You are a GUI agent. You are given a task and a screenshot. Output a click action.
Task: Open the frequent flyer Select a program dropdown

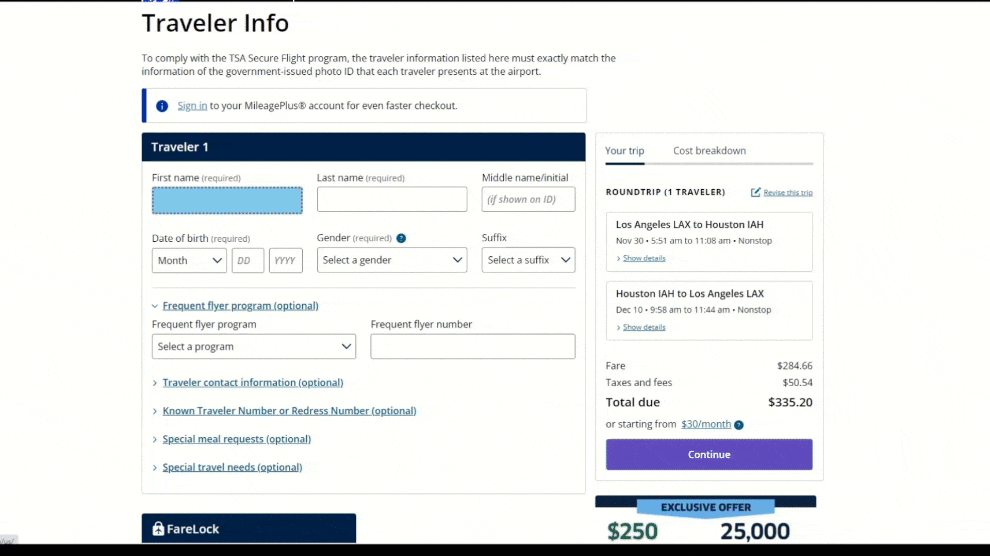(x=254, y=347)
